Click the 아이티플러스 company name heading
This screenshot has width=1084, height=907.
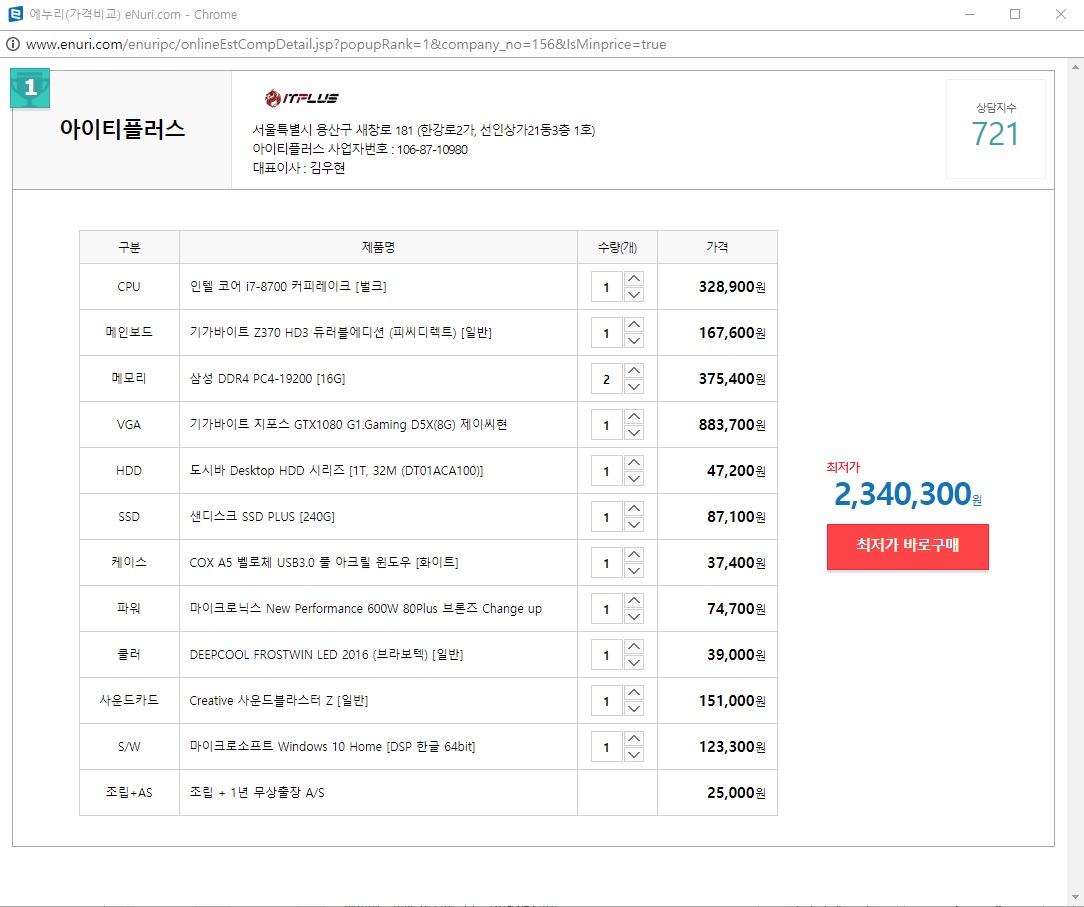122,129
